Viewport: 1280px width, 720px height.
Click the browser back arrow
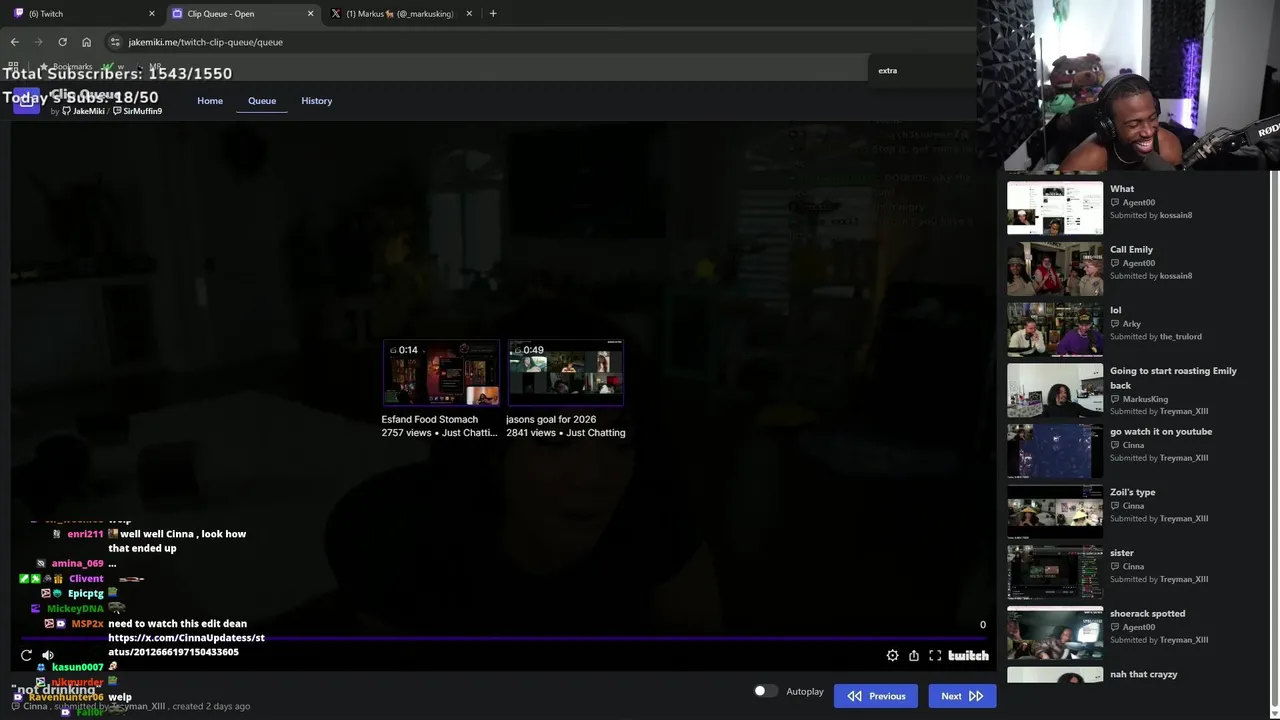pos(14,42)
